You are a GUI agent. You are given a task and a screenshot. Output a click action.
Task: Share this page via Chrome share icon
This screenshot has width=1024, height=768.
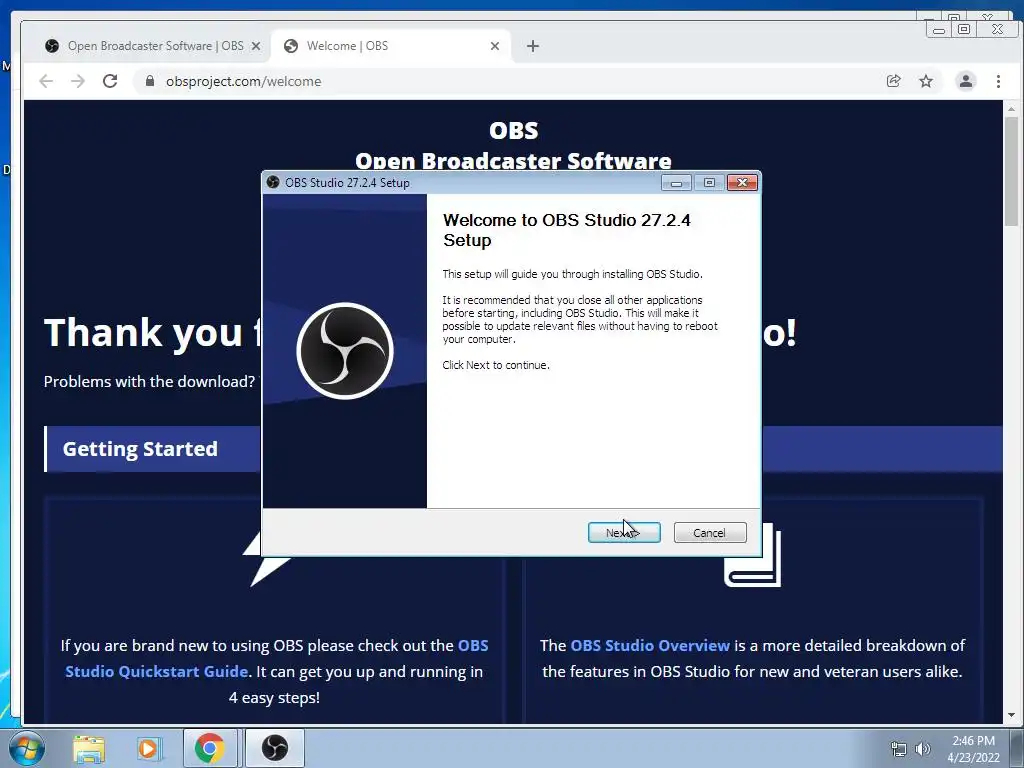(893, 81)
